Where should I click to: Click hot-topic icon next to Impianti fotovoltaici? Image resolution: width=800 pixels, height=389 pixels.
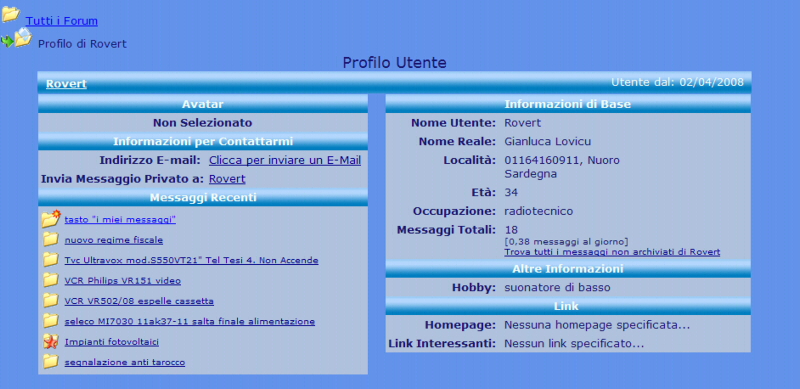click(51, 342)
